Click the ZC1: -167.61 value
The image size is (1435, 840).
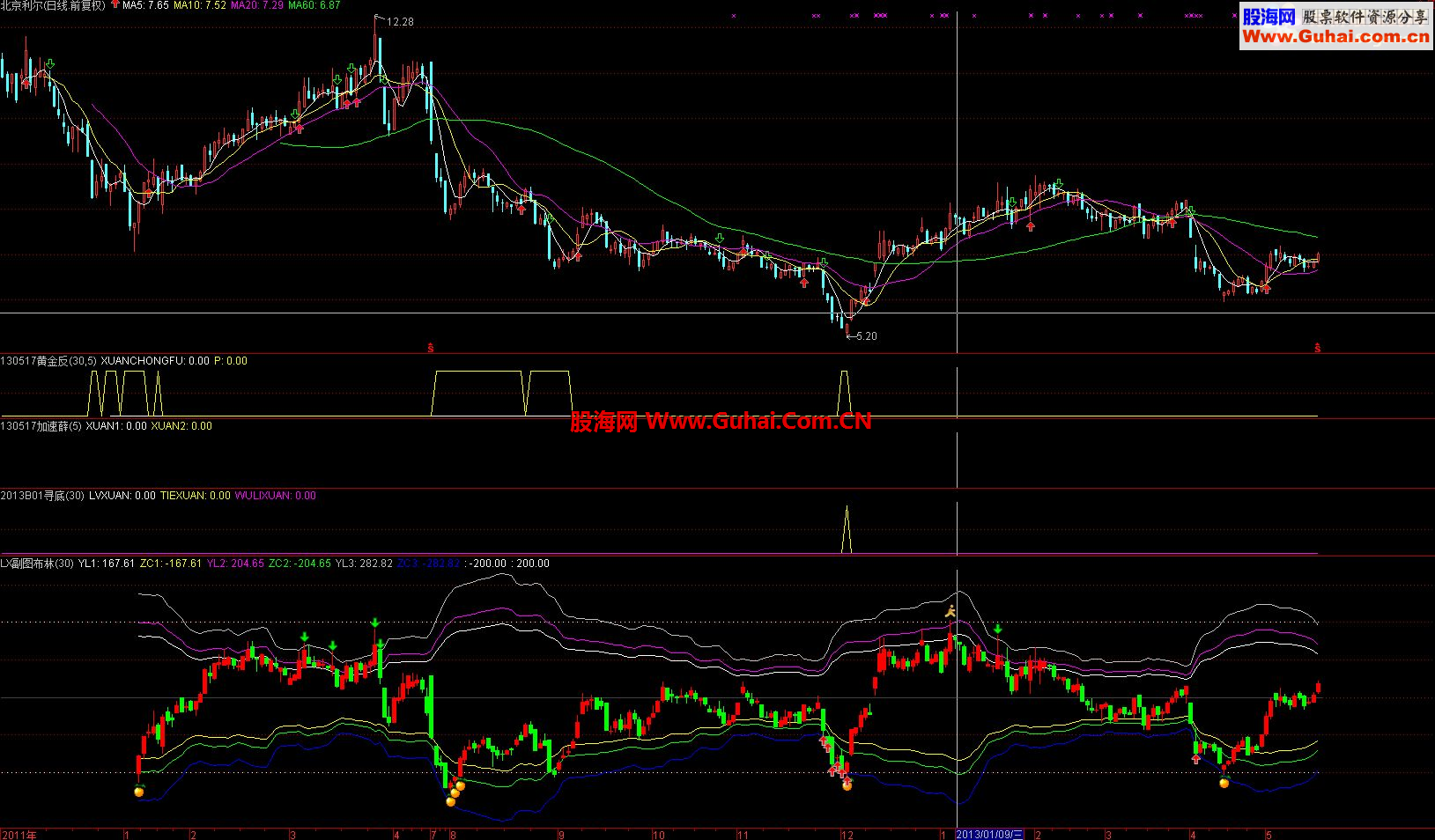pos(171,564)
